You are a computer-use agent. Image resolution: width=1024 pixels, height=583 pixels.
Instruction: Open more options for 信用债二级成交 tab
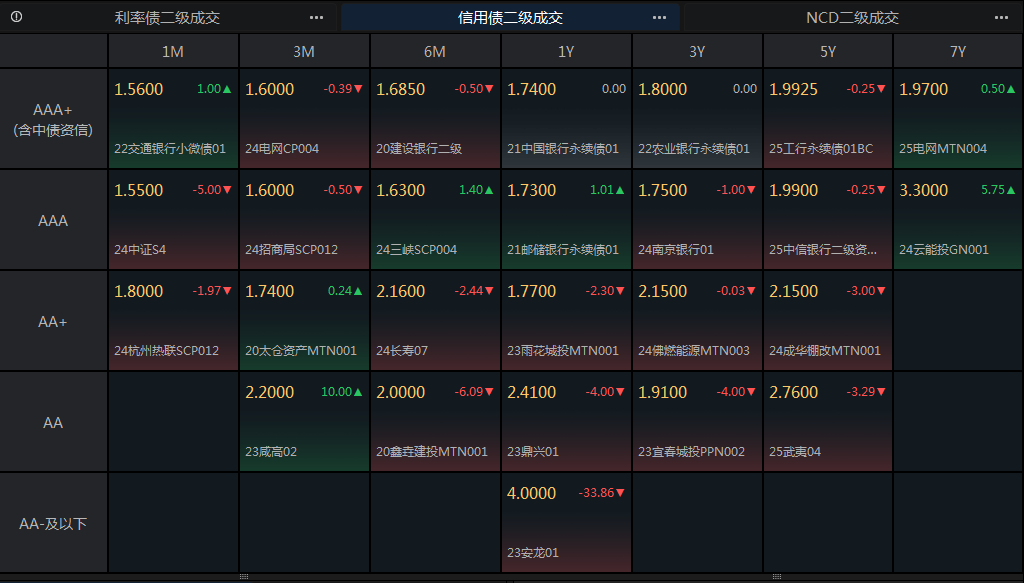[660, 18]
